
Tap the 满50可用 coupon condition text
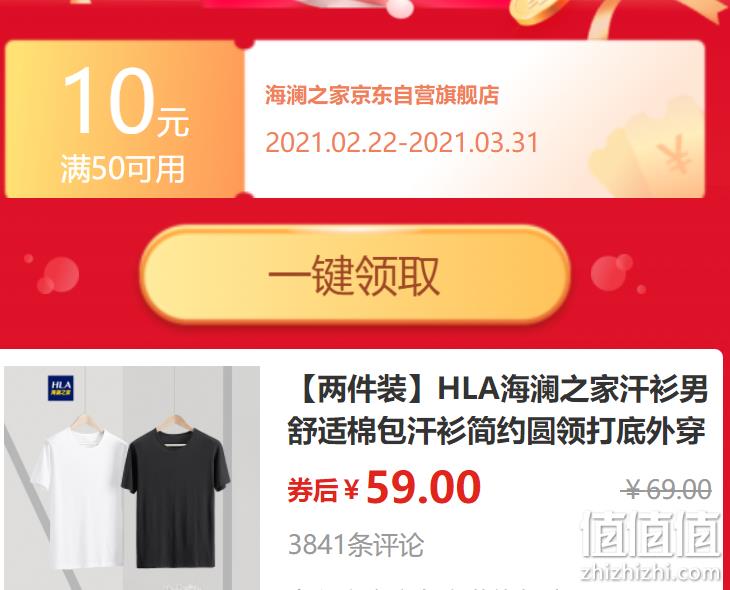coord(123,169)
